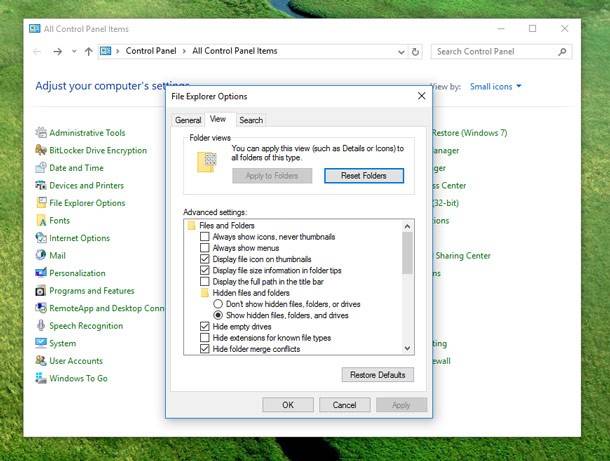Screen dimensions: 610x461
Task: Click the Cancel button
Action: click(344, 405)
